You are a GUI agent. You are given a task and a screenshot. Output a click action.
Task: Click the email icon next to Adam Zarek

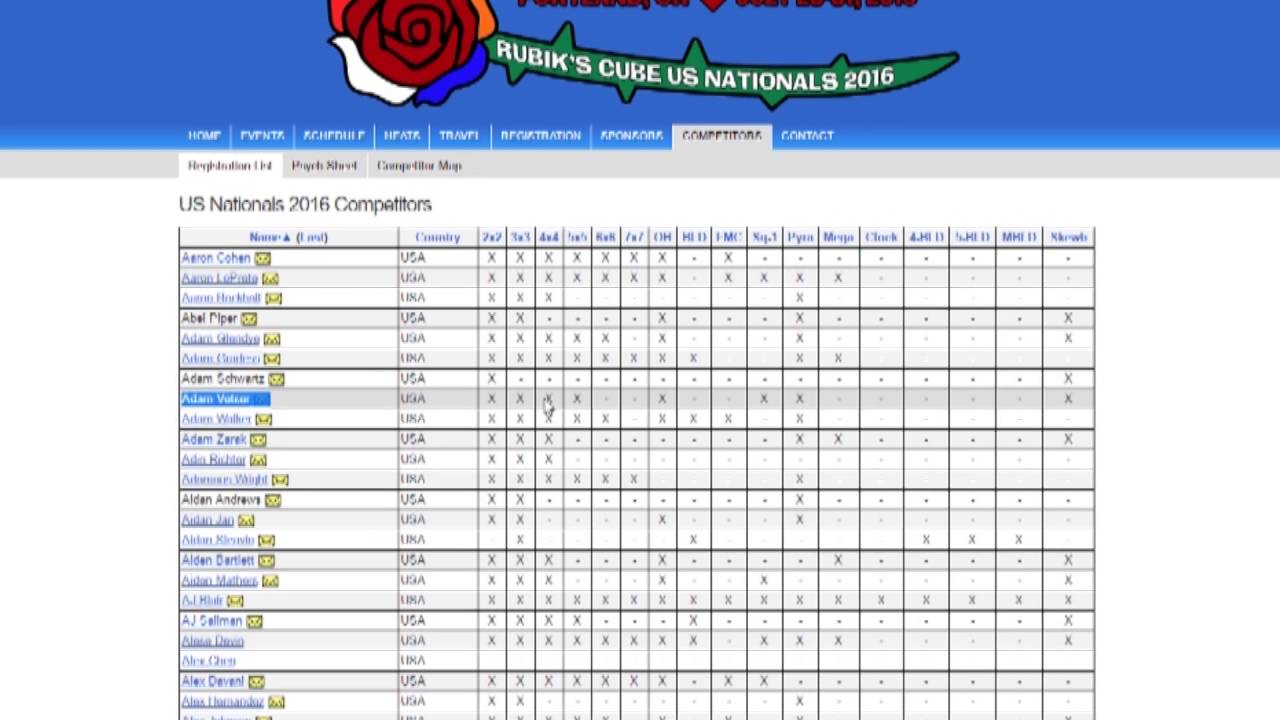[x=258, y=439]
